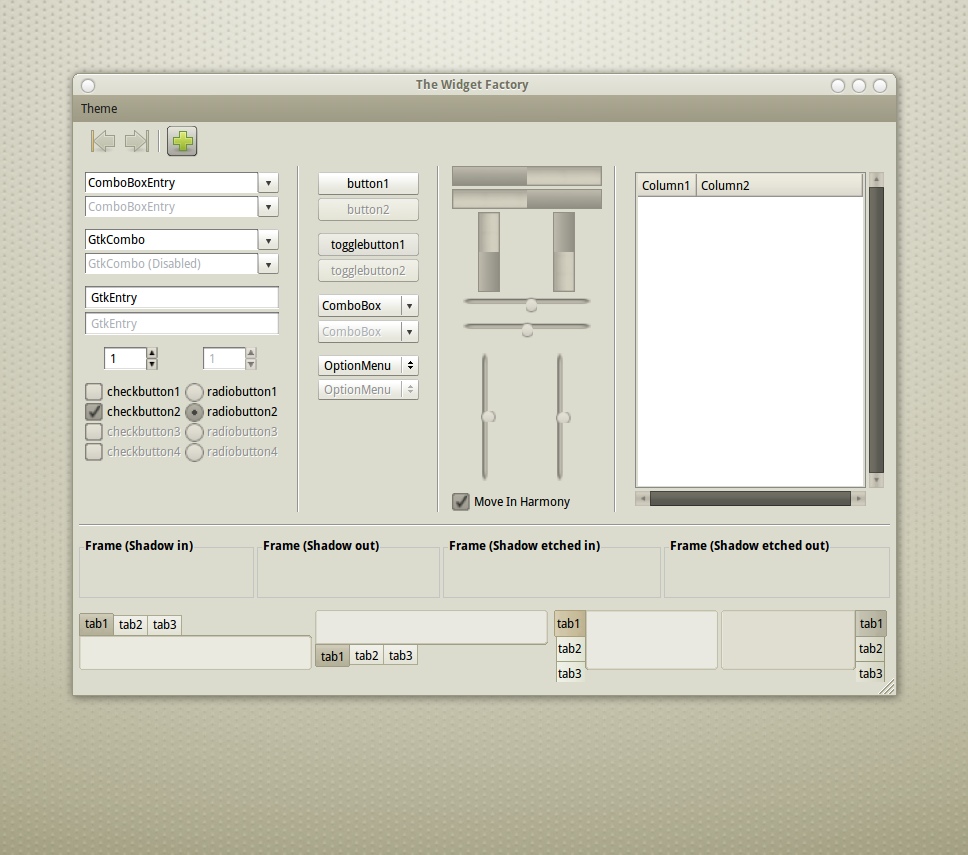Click the vertical scrollbar up arrow
The height and width of the screenshot is (855, 968).
pyautogui.click(x=876, y=179)
